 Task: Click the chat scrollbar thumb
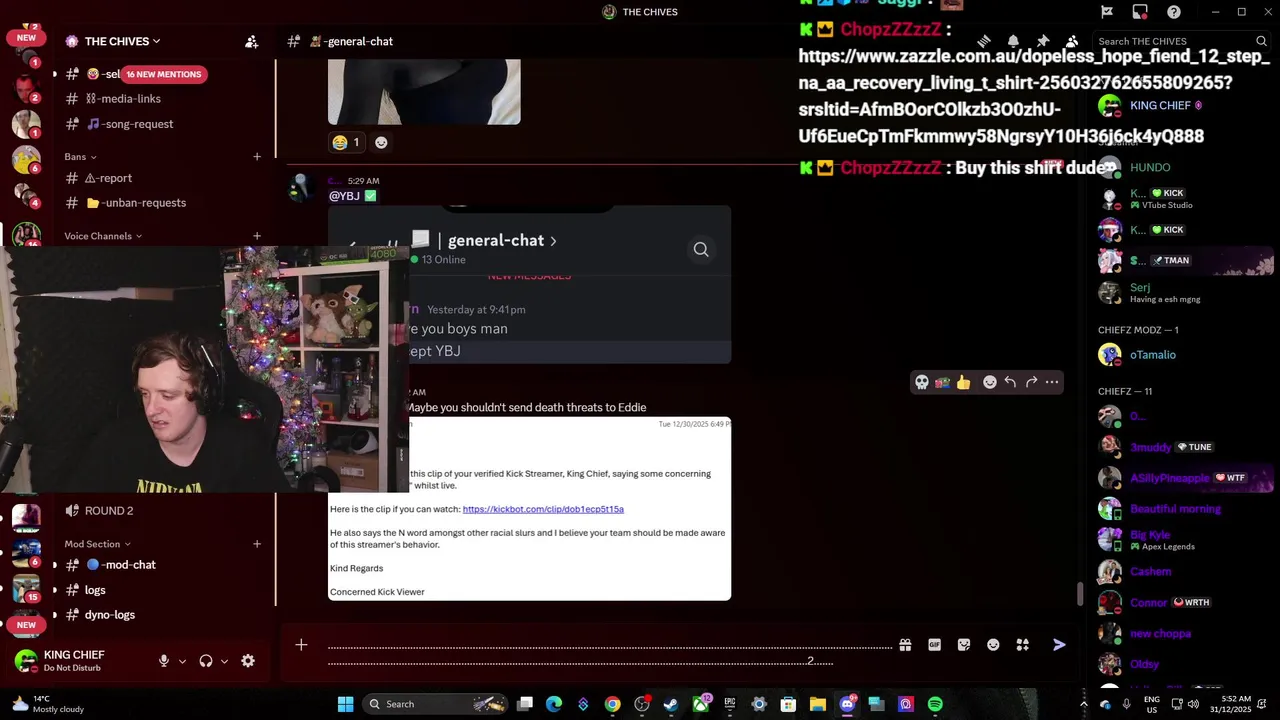[x=1080, y=593]
